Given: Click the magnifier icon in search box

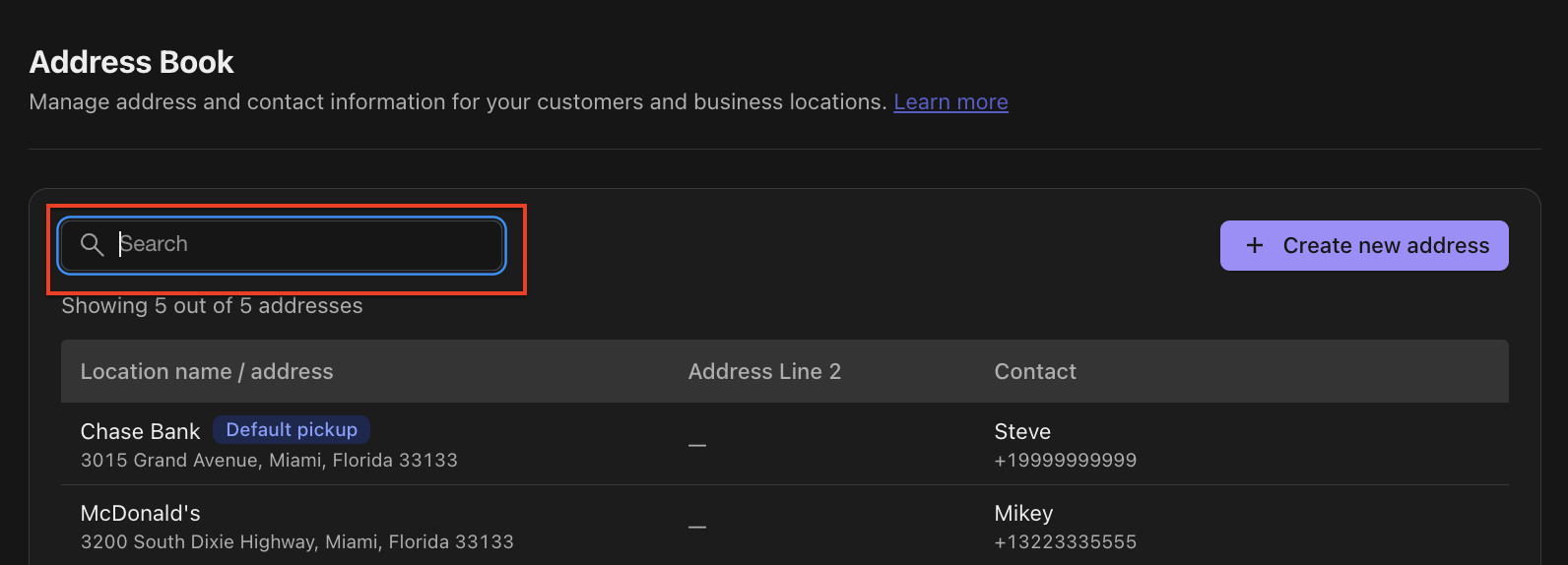Looking at the screenshot, I should (x=92, y=245).
